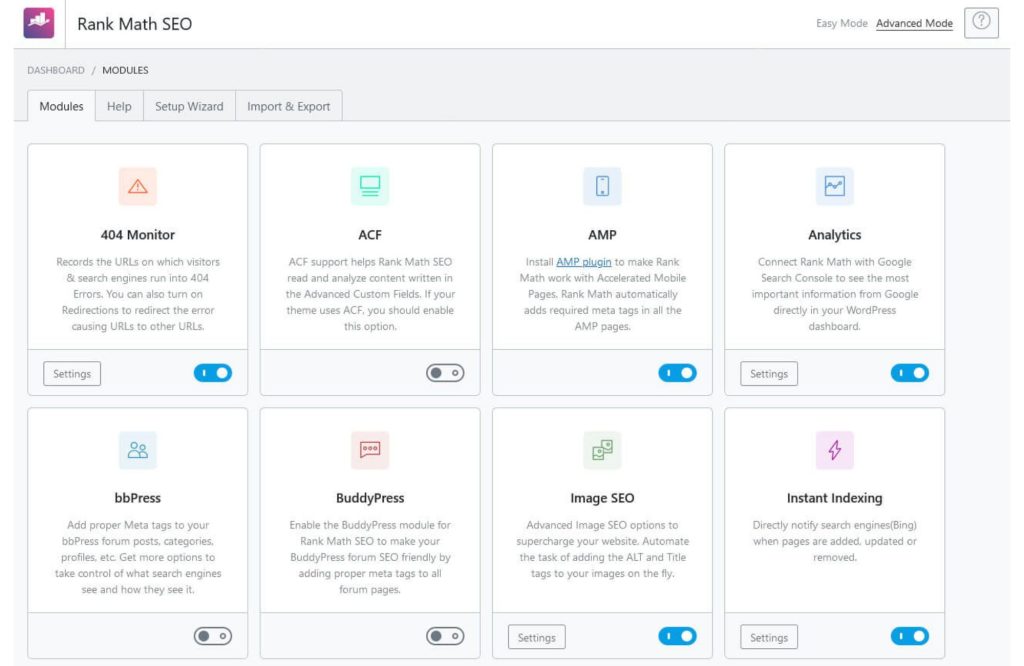
Task: Click the Rank Math logo icon
Action: 37,22
